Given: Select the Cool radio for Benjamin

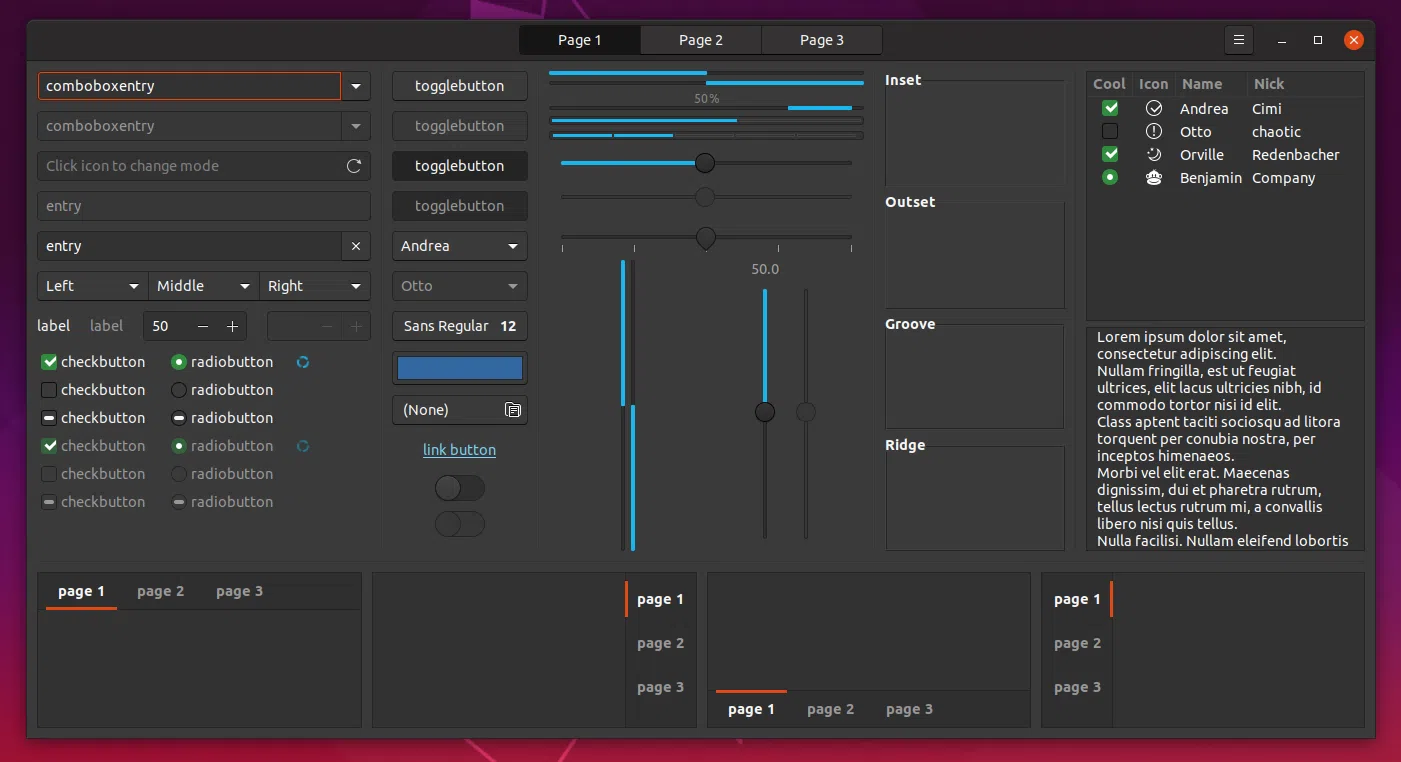Looking at the screenshot, I should pyautogui.click(x=1110, y=178).
